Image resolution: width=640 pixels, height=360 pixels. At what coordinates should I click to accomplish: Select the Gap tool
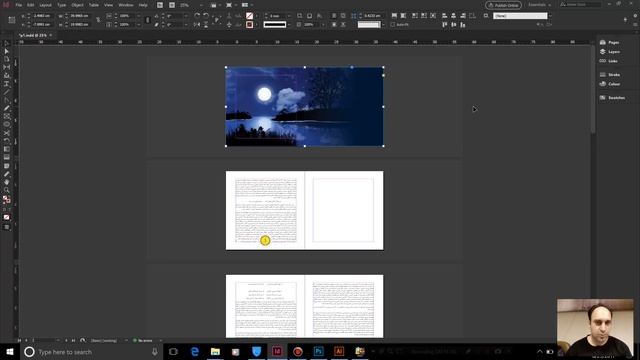coord(7,68)
